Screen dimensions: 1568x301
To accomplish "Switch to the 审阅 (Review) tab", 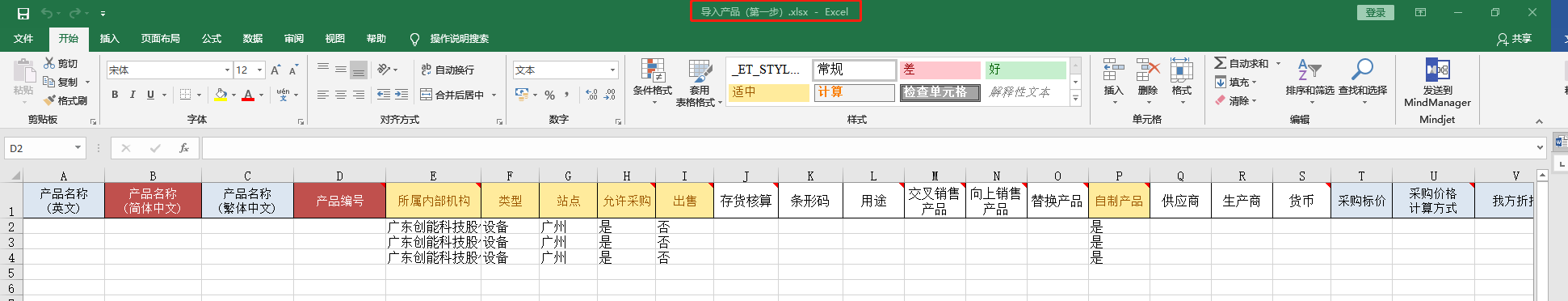I will (x=294, y=38).
